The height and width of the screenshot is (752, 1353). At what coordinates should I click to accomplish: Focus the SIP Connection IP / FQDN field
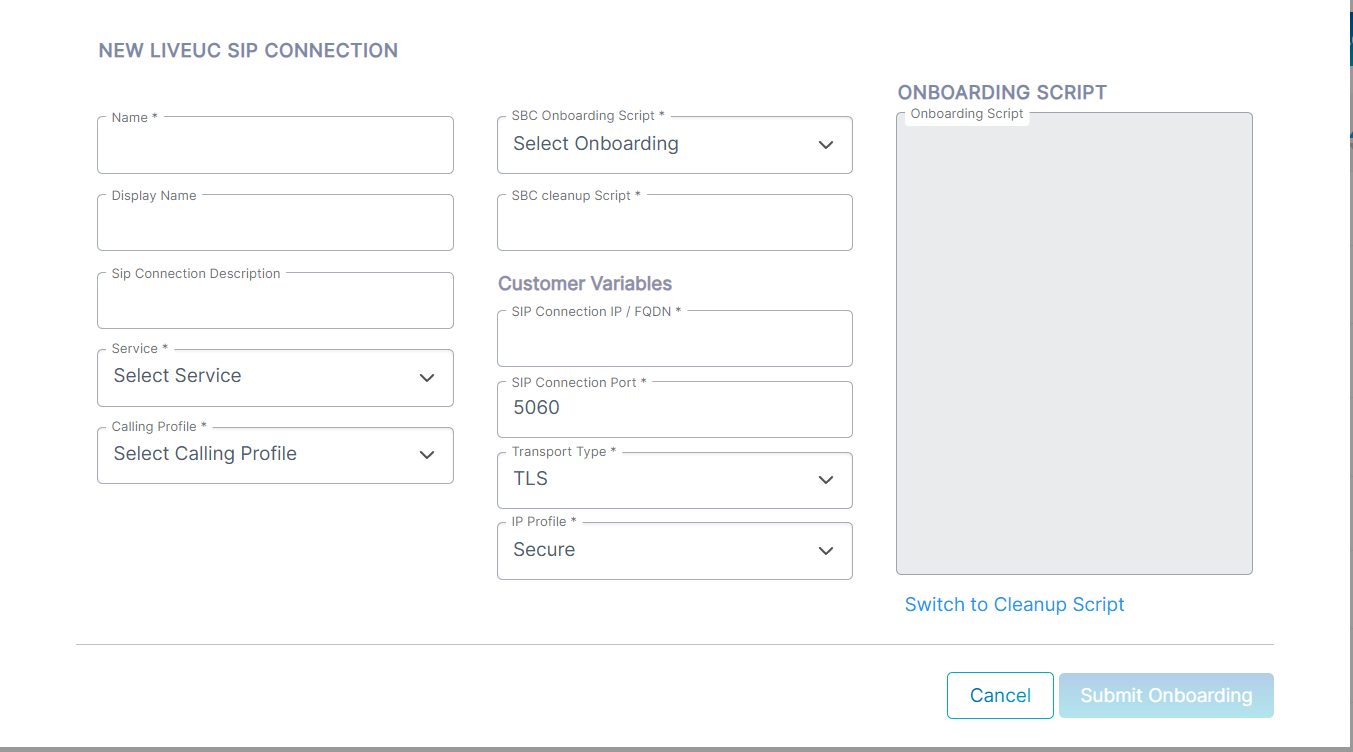675,338
